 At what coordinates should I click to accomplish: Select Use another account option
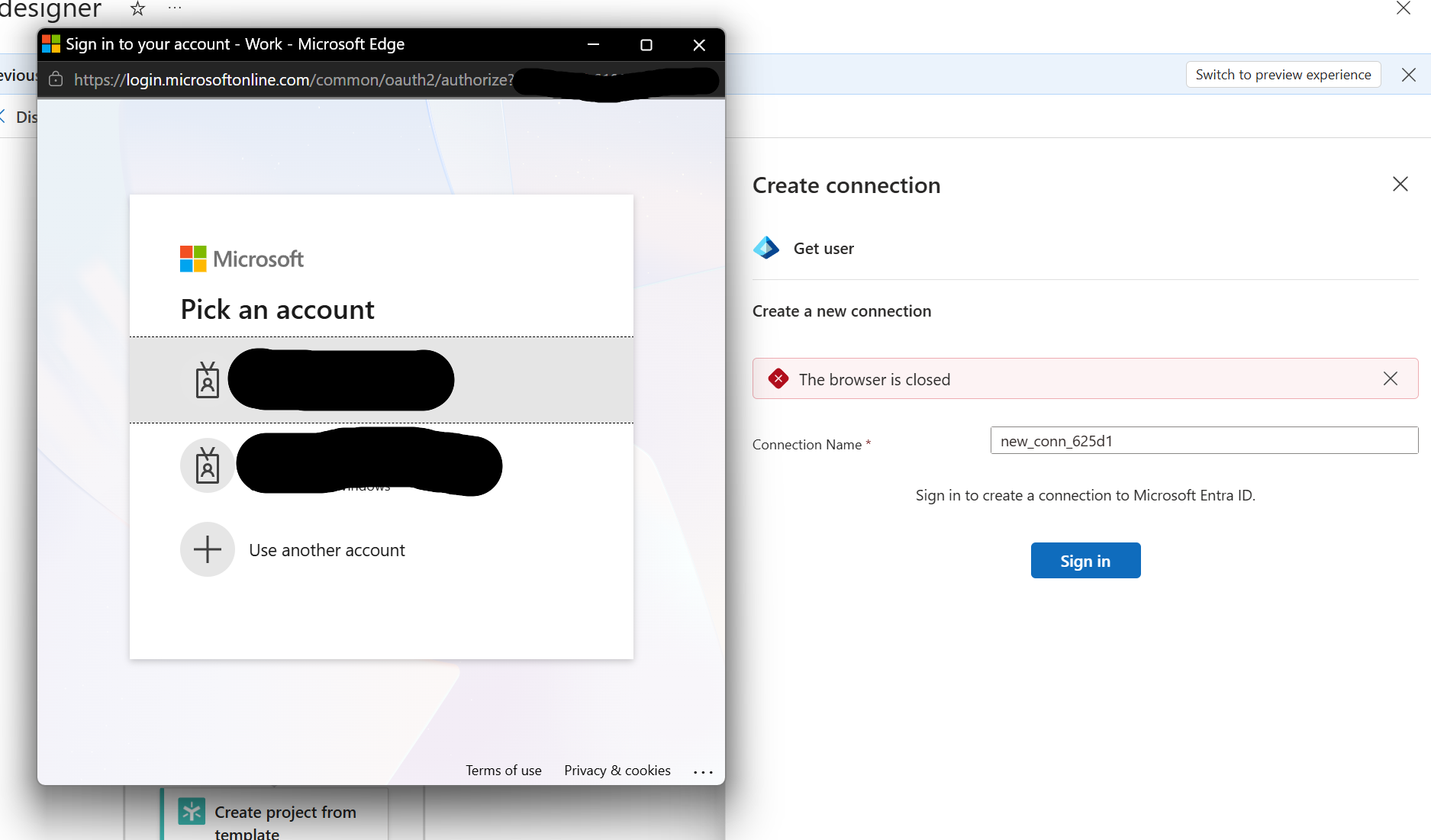coord(382,549)
